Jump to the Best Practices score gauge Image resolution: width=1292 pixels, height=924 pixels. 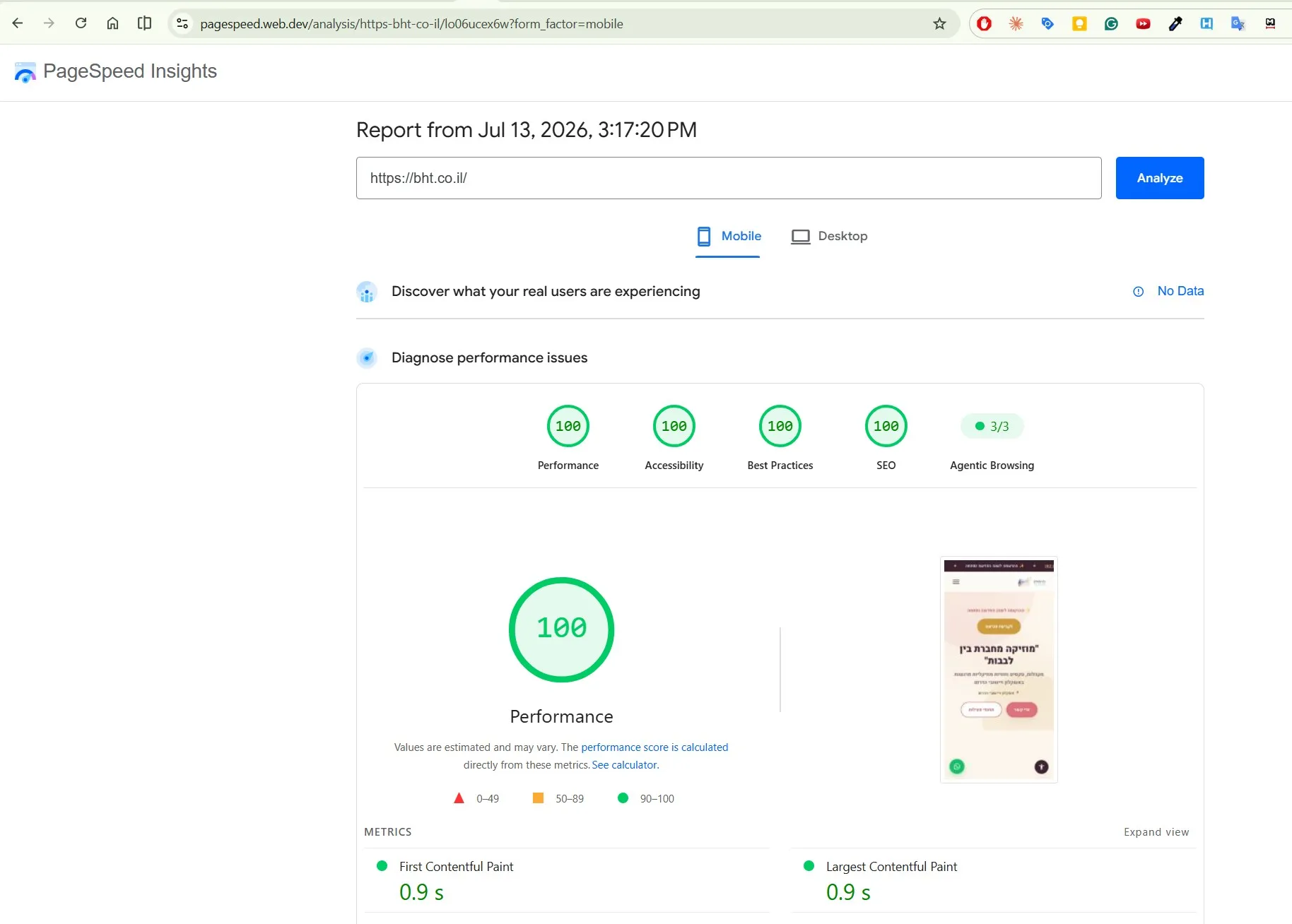click(780, 426)
